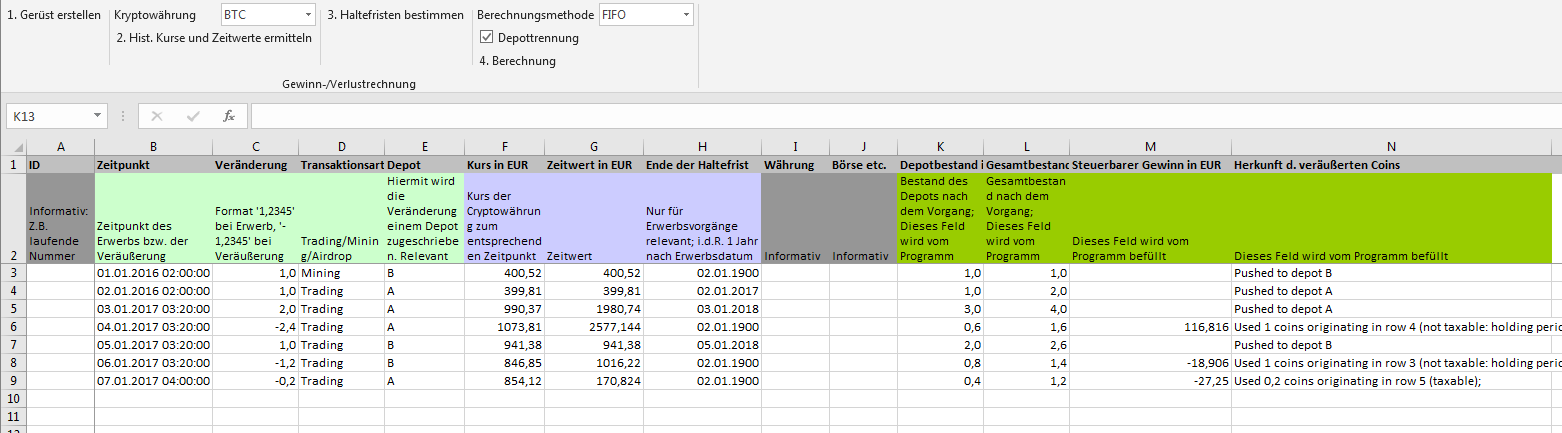Image resolution: width=1562 pixels, height=433 pixels.
Task: Click the 'Börse etc.' header cell
Action: [863, 164]
